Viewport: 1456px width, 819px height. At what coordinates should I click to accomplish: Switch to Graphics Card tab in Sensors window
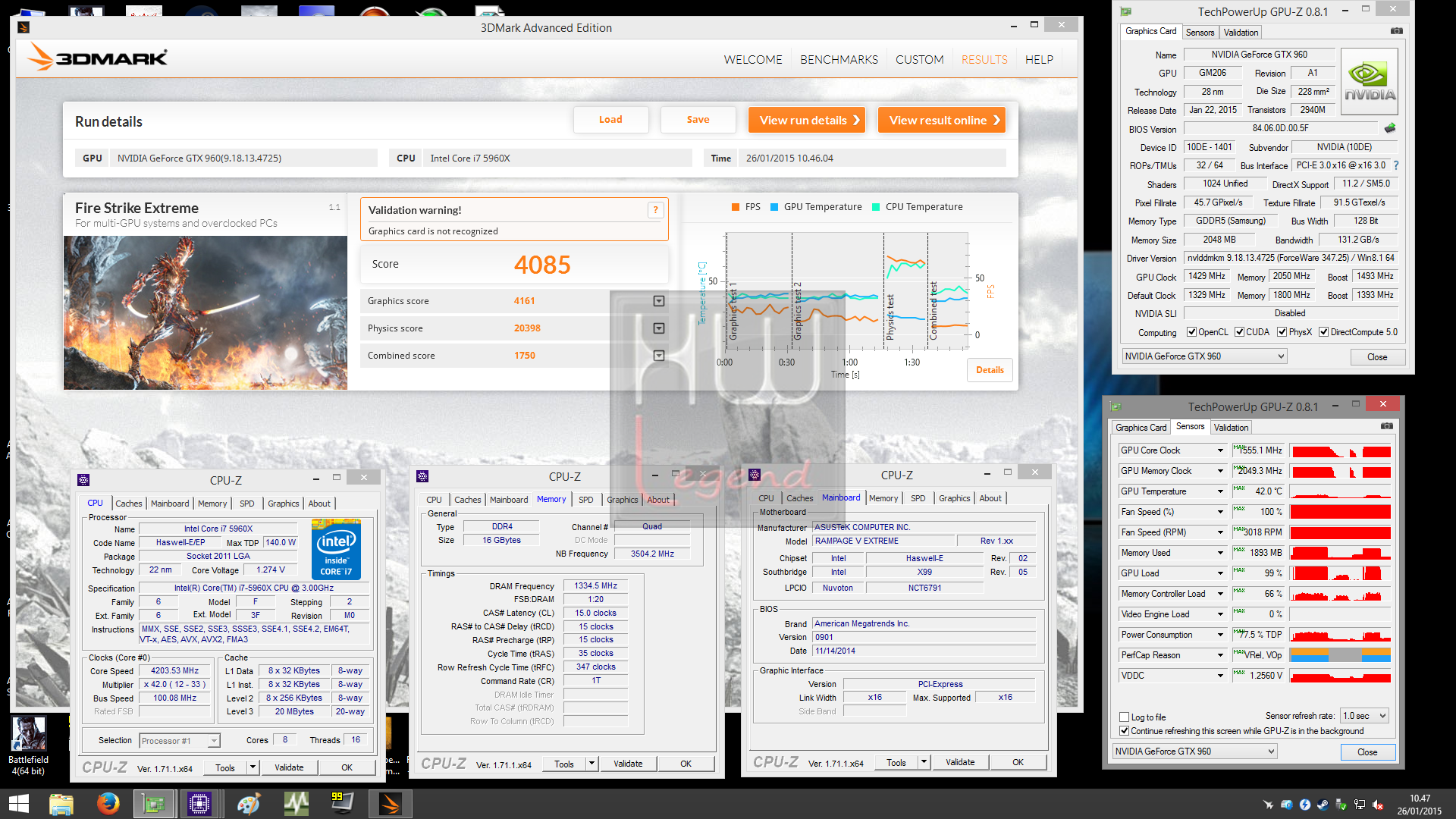coord(1141,428)
